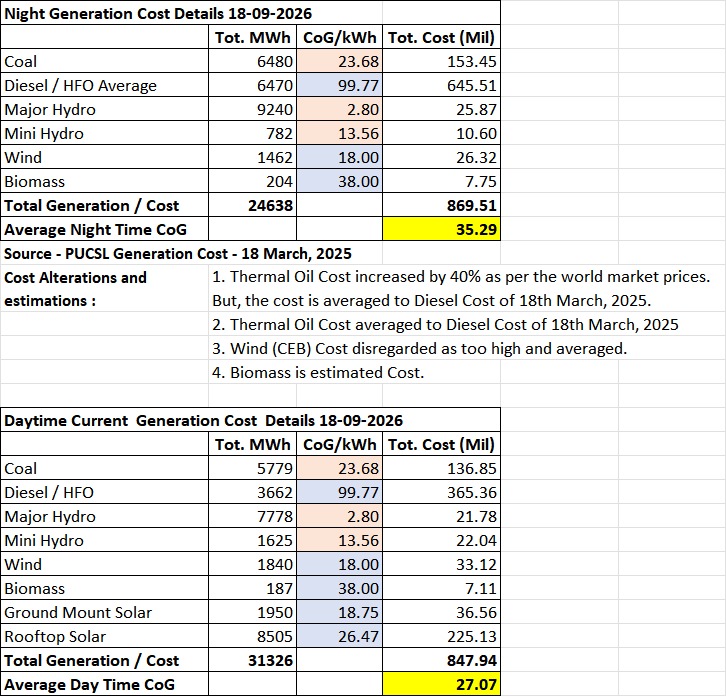This screenshot has width=726, height=696.
Task: Select night Wind cost 26.32
Action: pos(441,157)
